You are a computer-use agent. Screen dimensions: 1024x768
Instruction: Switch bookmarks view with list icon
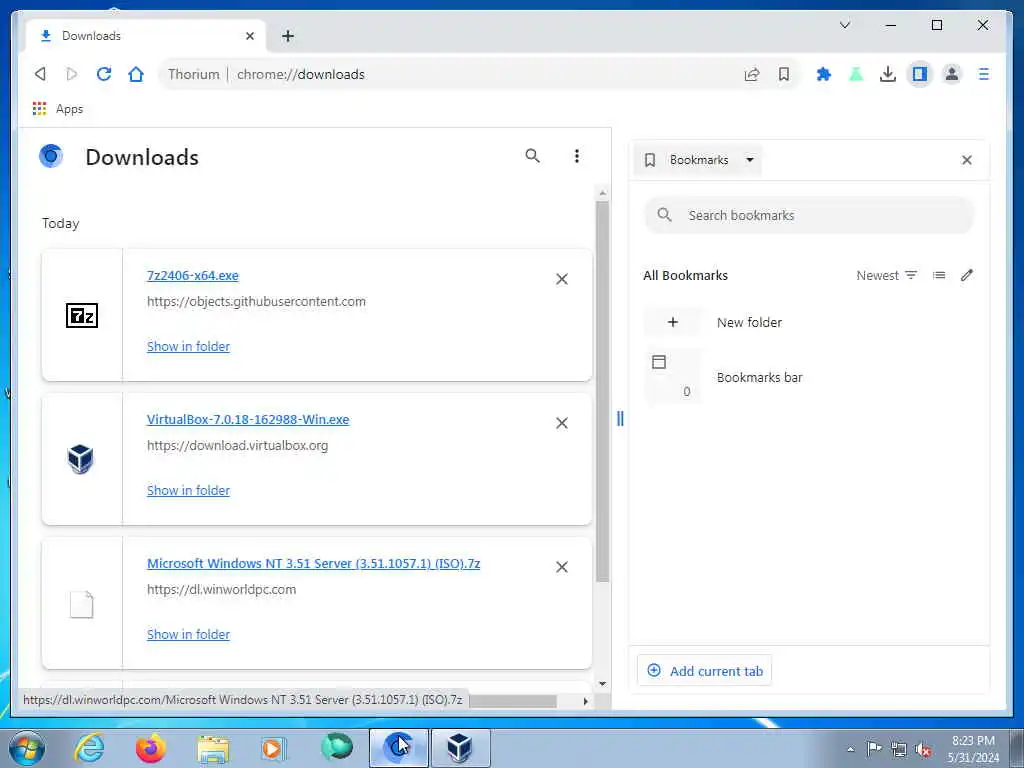click(939, 276)
